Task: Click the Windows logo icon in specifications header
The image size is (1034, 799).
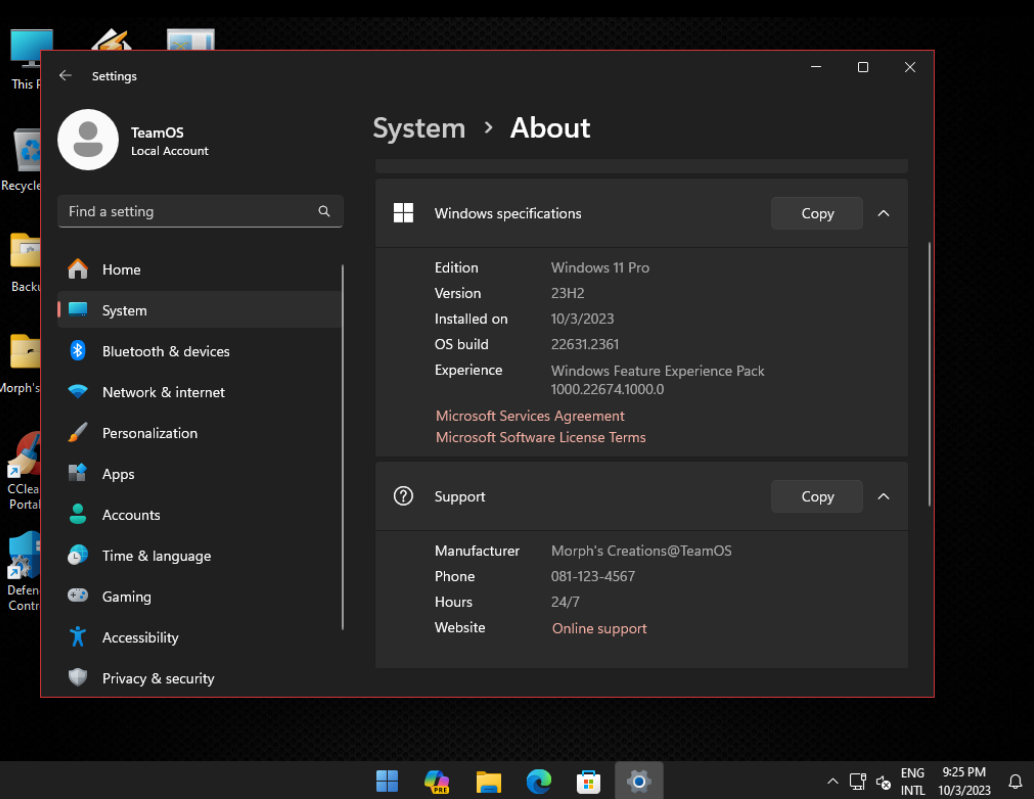Action: pyautogui.click(x=403, y=213)
